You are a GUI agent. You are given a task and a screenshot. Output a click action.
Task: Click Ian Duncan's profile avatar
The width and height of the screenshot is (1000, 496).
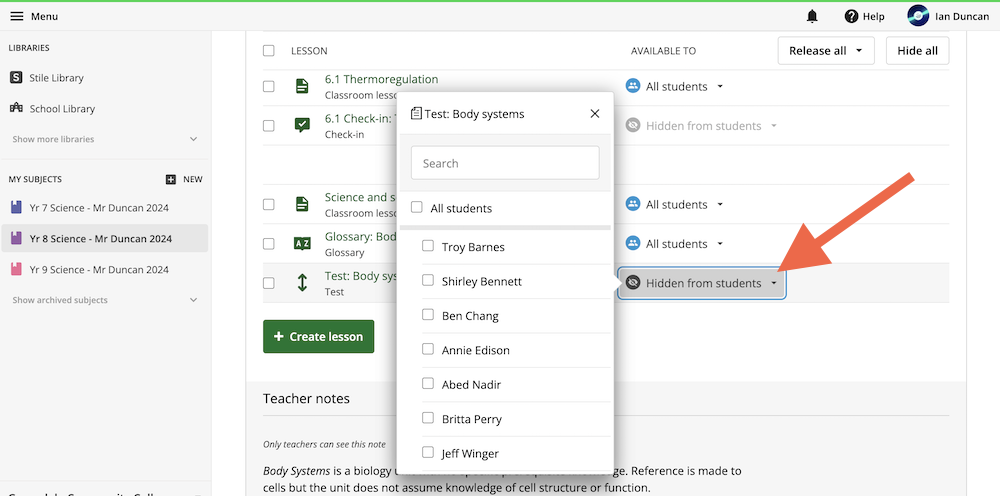coord(918,16)
